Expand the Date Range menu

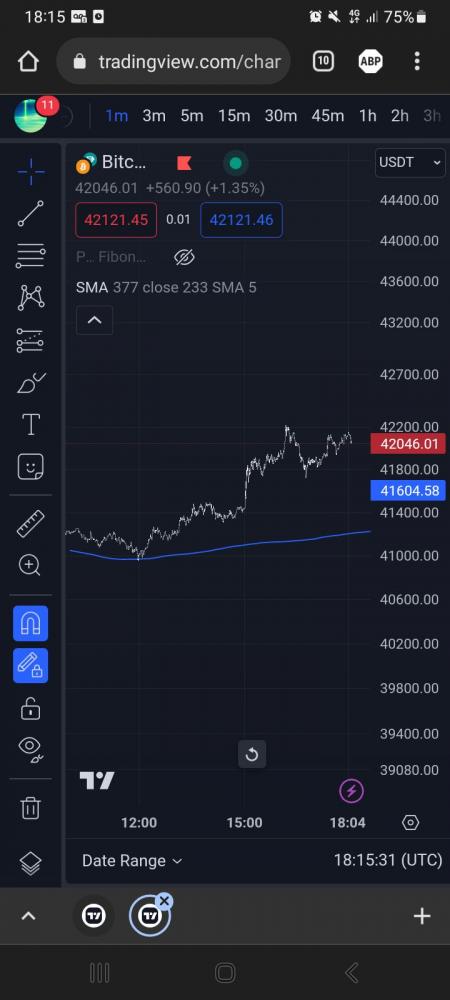[132, 860]
